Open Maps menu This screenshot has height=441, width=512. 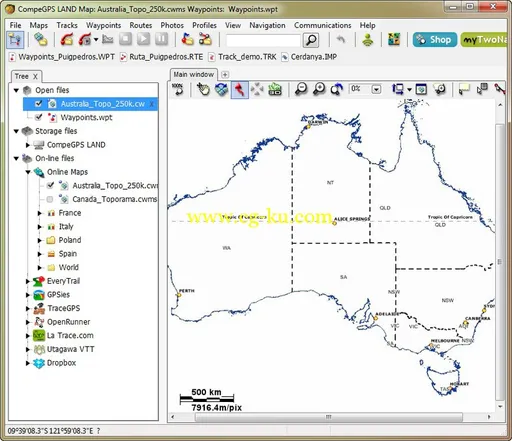pyautogui.click(x=39, y=25)
